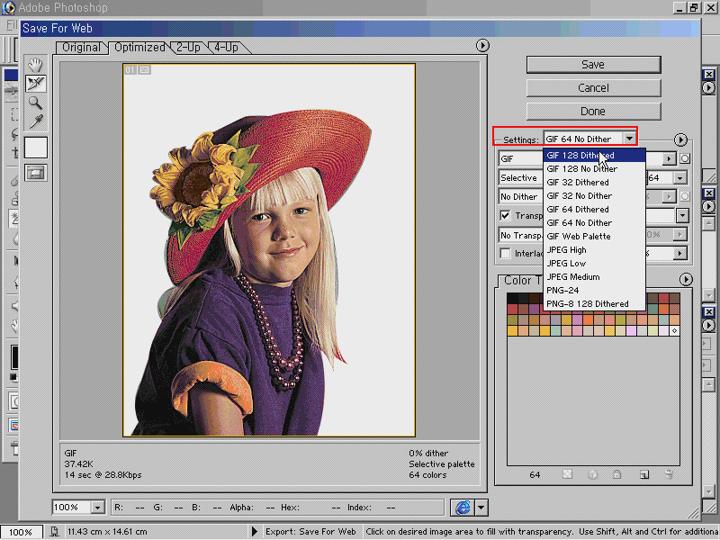Click the Done button

593,111
